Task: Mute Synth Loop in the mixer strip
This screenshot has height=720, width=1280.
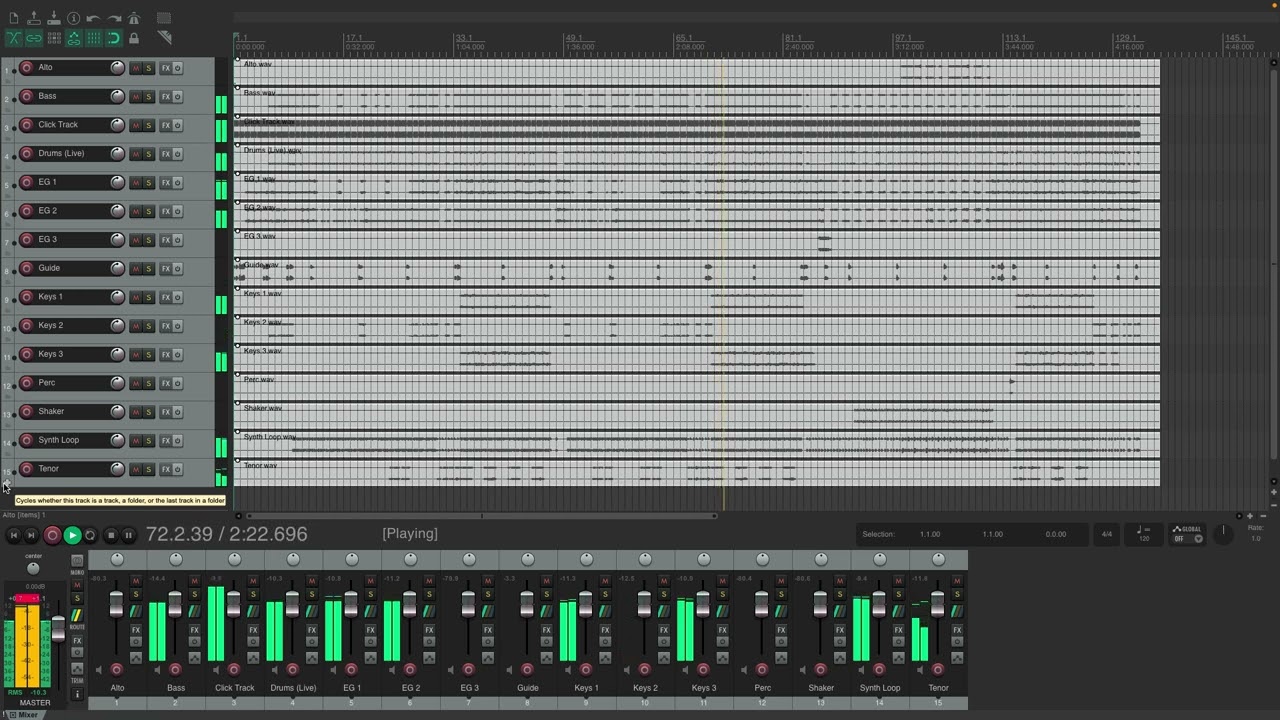Action: (x=899, y=581)
